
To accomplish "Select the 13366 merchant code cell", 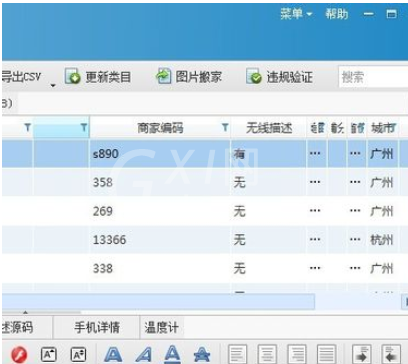I will tap(159, 240).
